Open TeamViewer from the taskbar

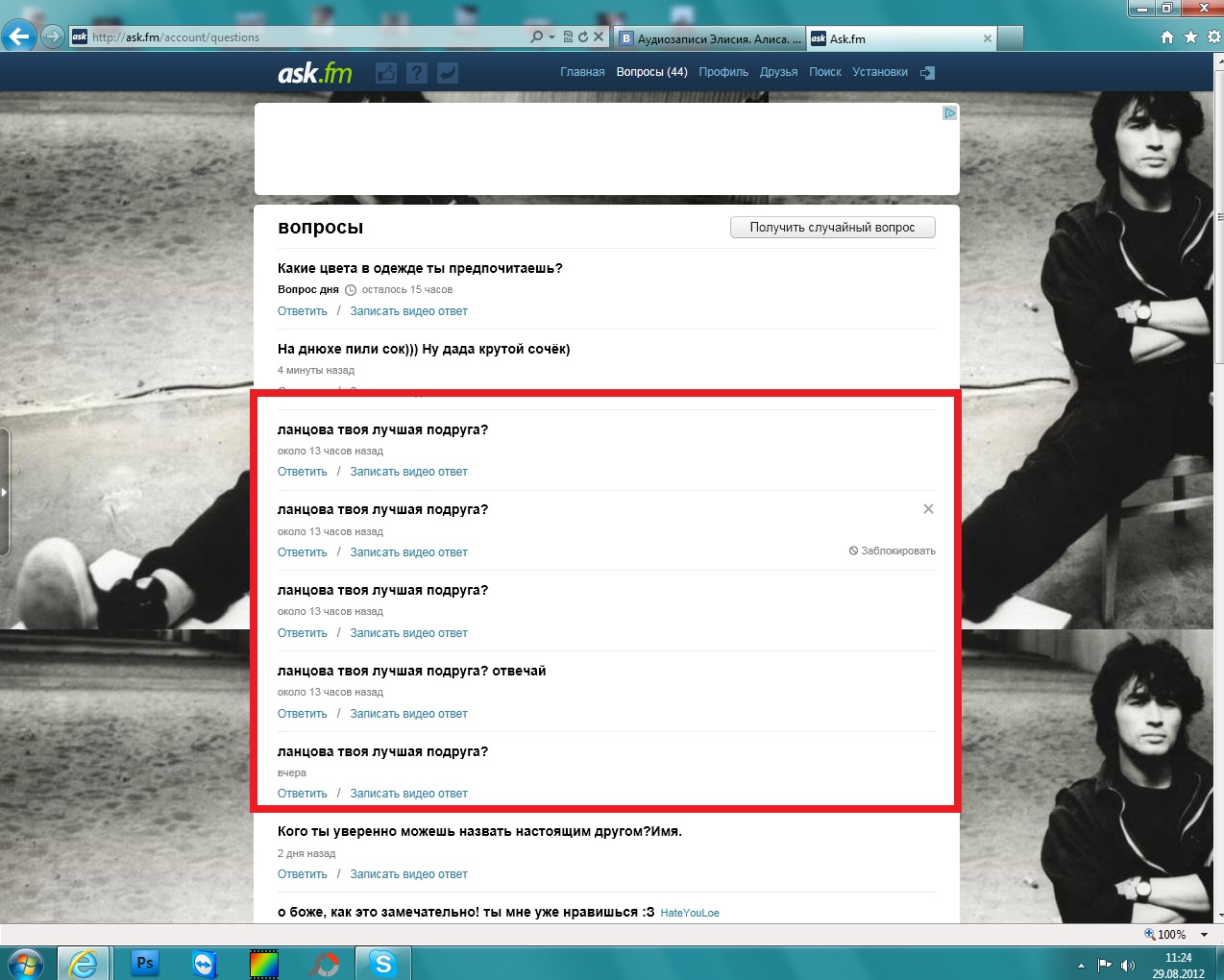click(205, 964)
